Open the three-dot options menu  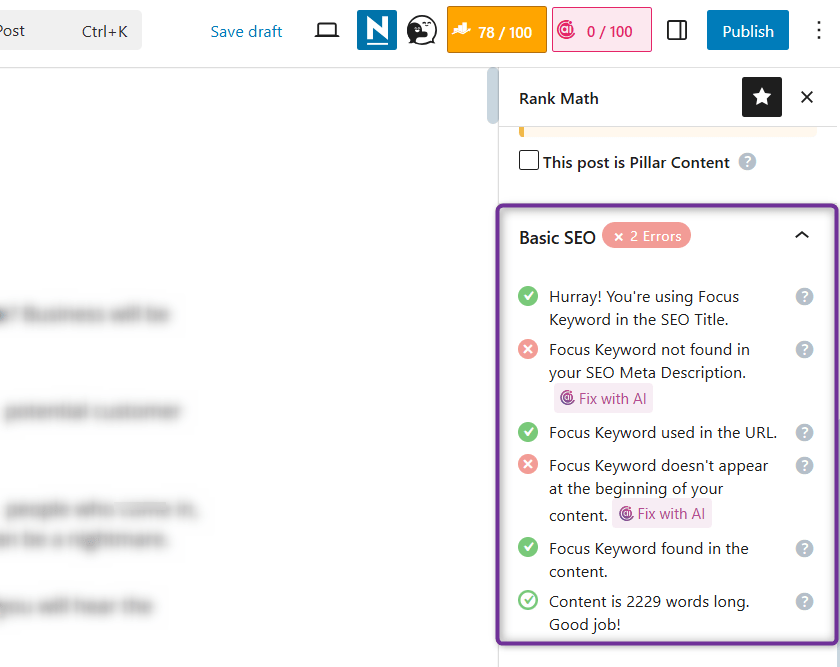pos(819,30)
